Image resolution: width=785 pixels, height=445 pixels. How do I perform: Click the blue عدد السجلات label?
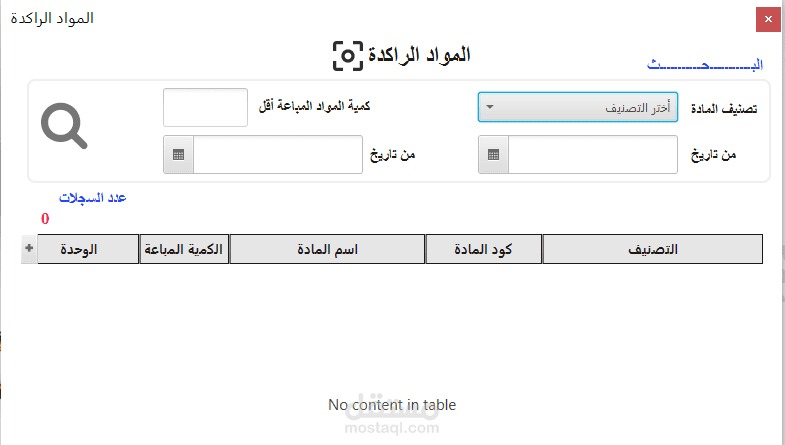(x=92, y=198)
